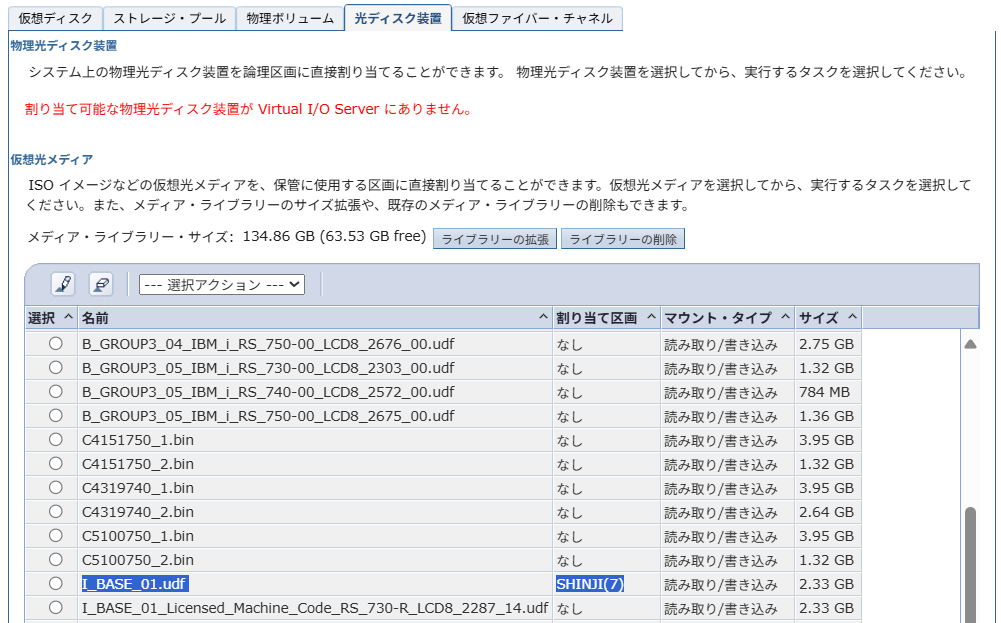
Task: Click the C4151750_2.bin file name
Action: pos(138,464)
